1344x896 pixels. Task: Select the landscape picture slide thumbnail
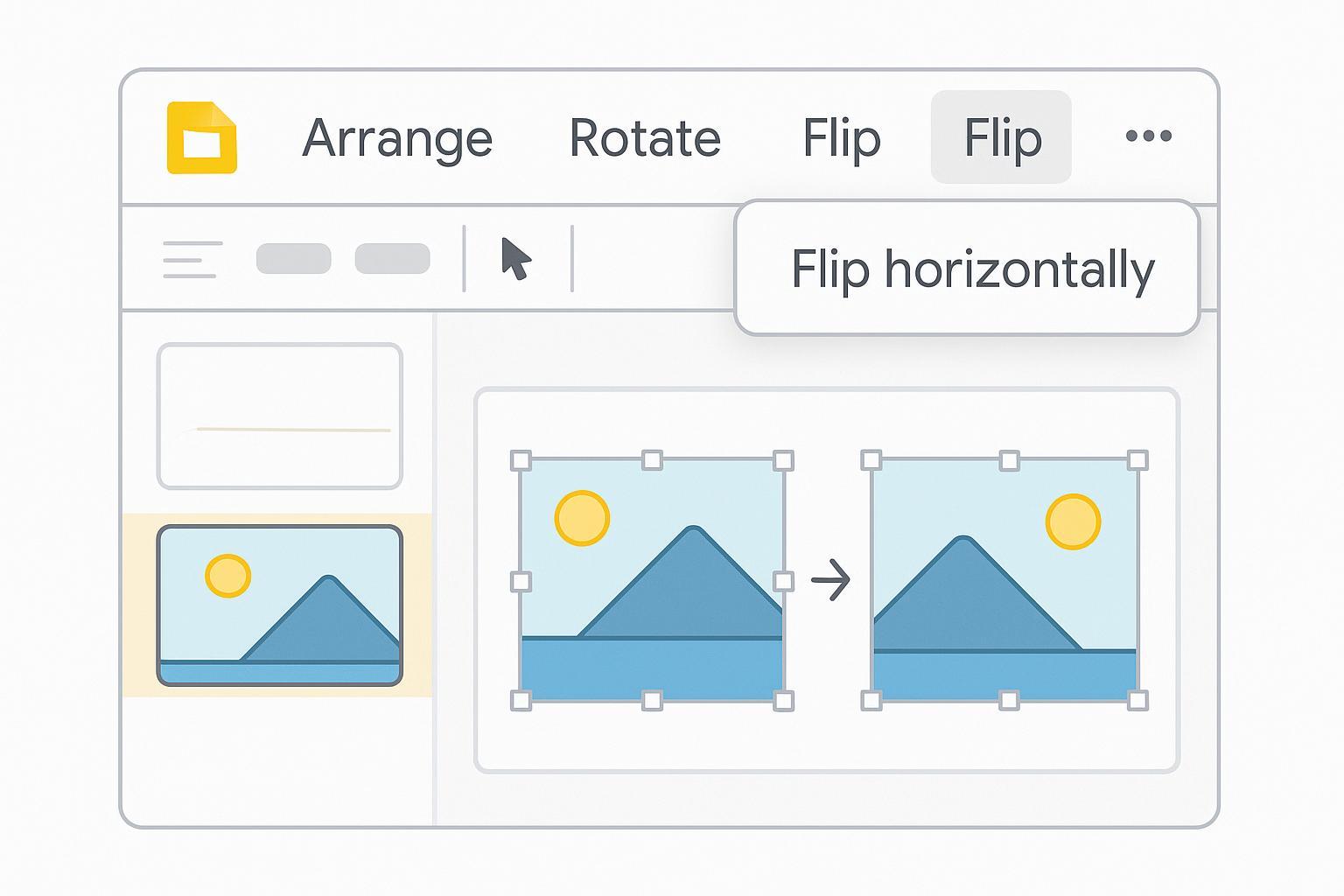(x=280, y=605)
